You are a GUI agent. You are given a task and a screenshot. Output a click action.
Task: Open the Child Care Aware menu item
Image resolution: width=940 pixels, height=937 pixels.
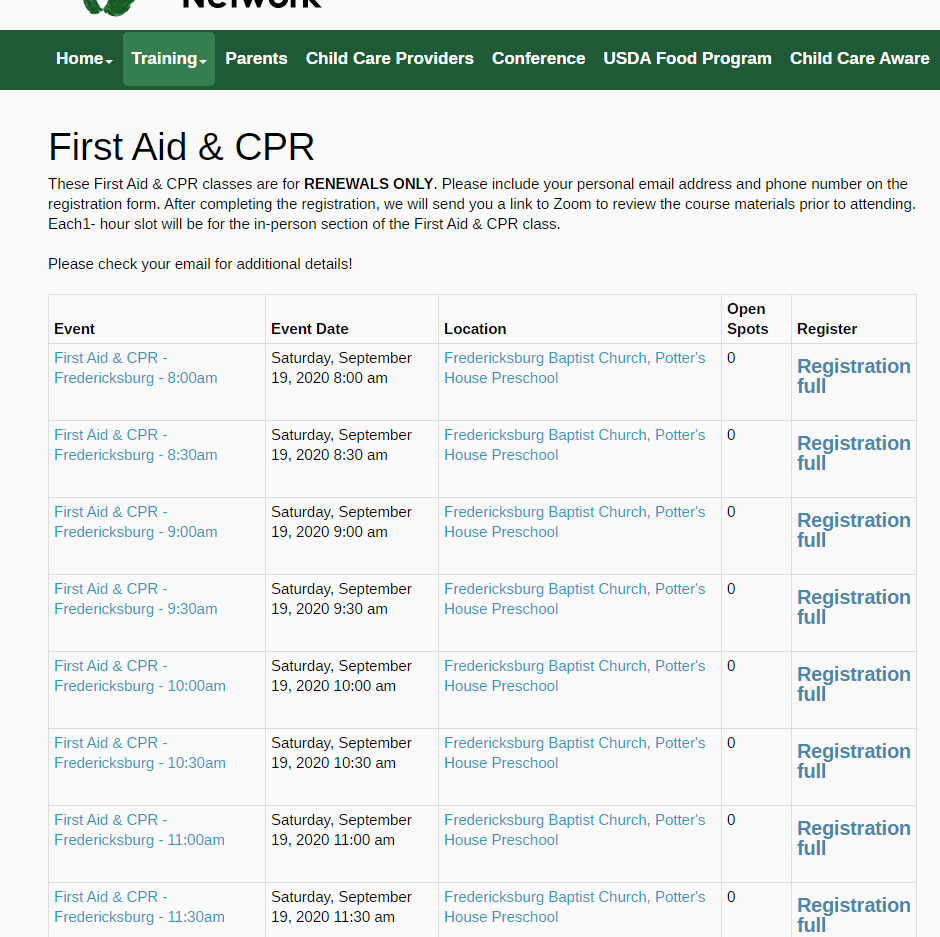coord(859,59)
